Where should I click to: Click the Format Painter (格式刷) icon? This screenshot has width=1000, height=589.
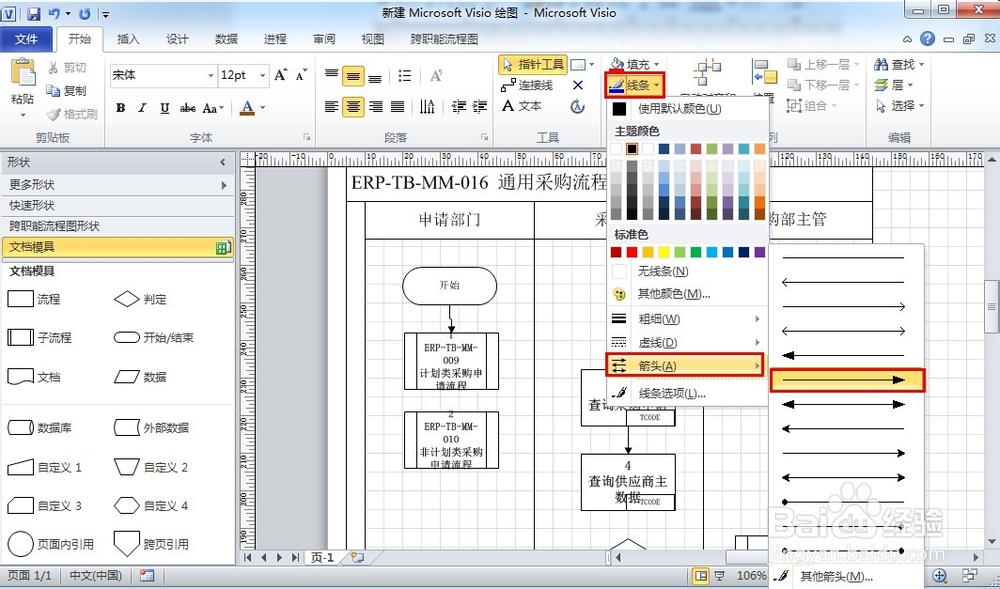[x=54, y=114]
